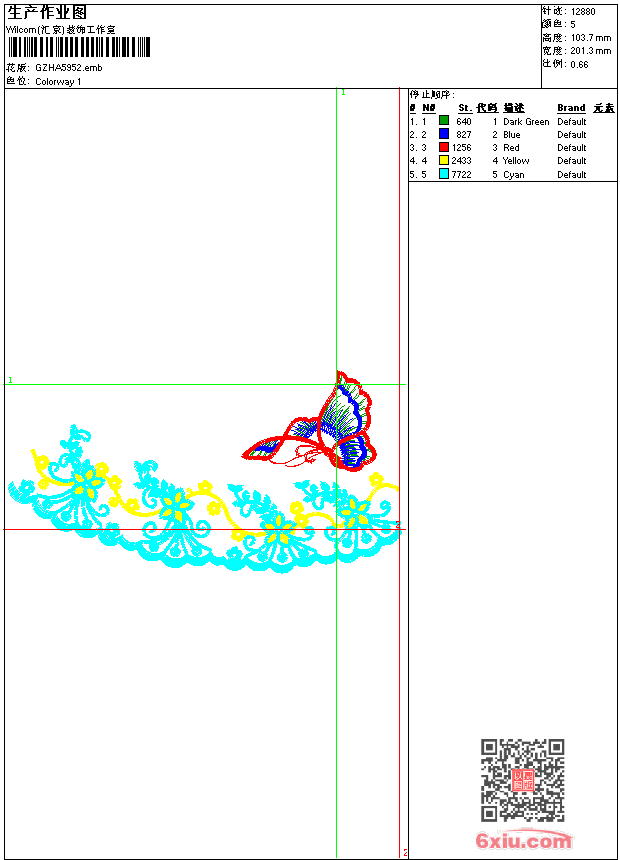This screenshot has height=860, width=620.
Task: Select the stitch count value 12880
Action: point(583,12)
